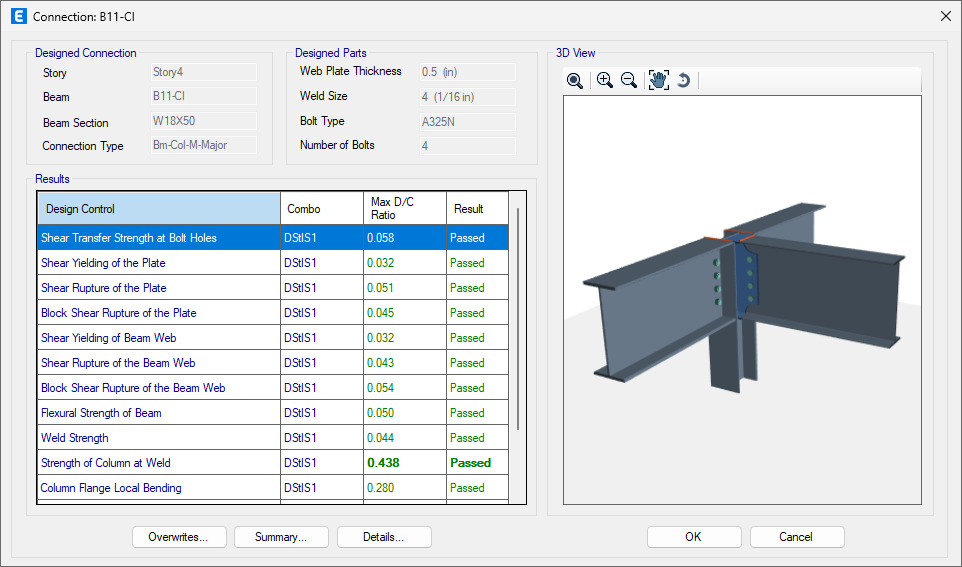Zoom out of the 3D view
Screen dimensions: 962x567
pos(629,81)
